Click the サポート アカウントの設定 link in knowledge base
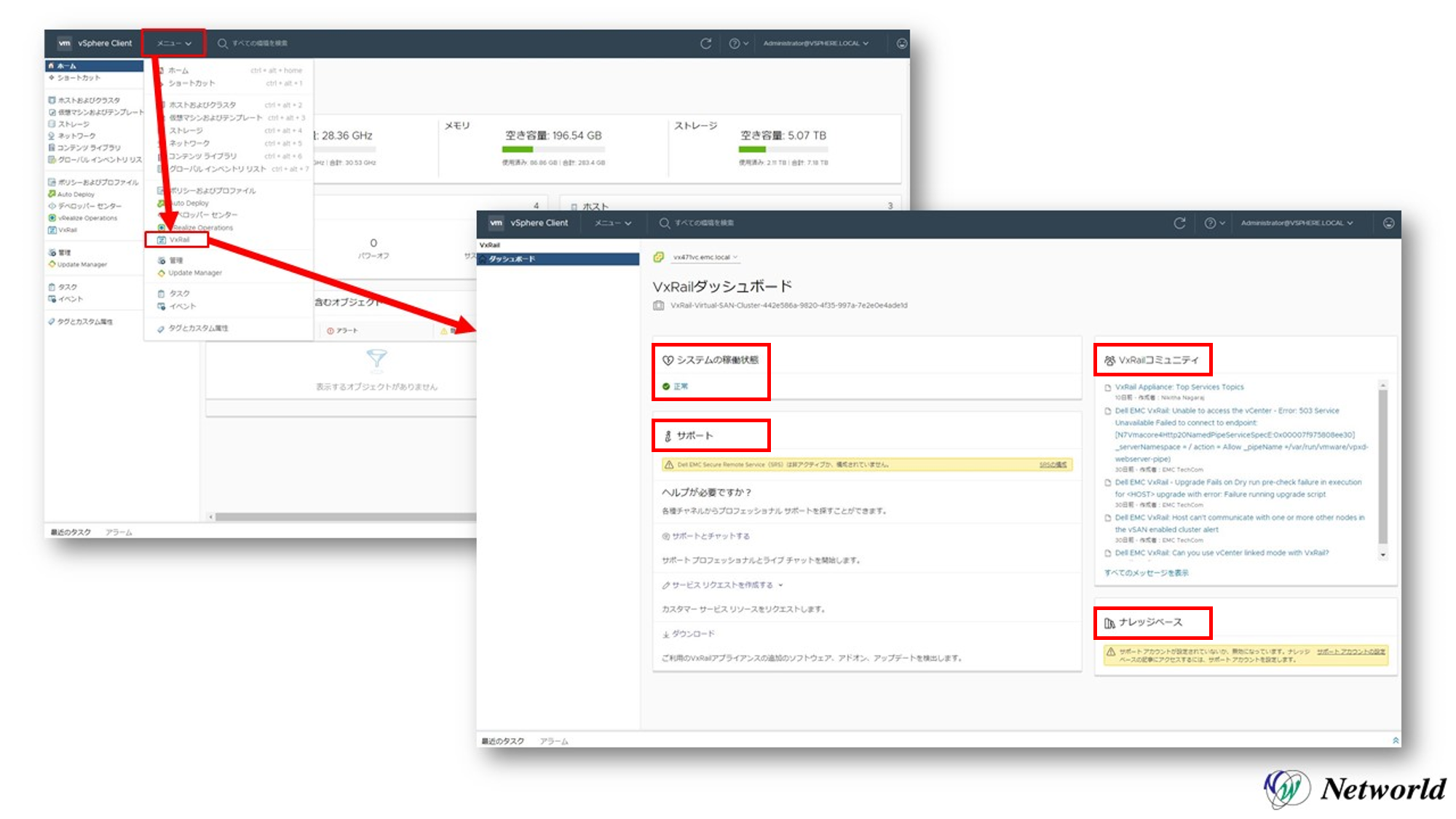The width and height of the screenshot is (1456, 819). coord(1350,652)
